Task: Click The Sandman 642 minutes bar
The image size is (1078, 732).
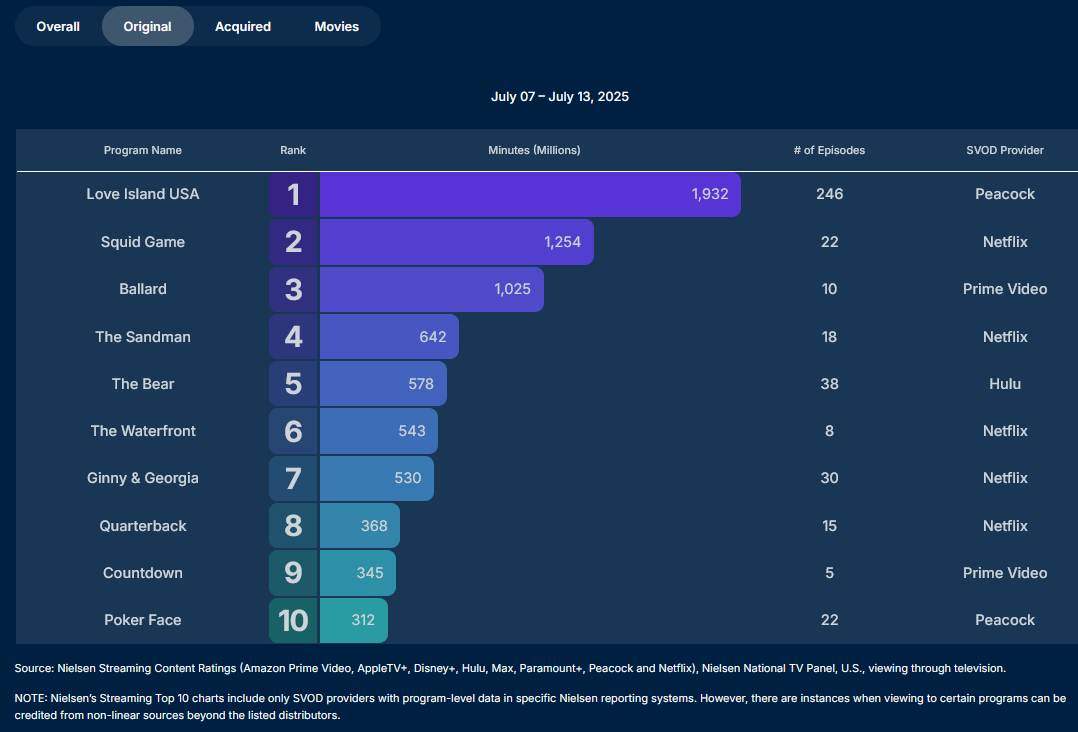Action: pos(389,337)
